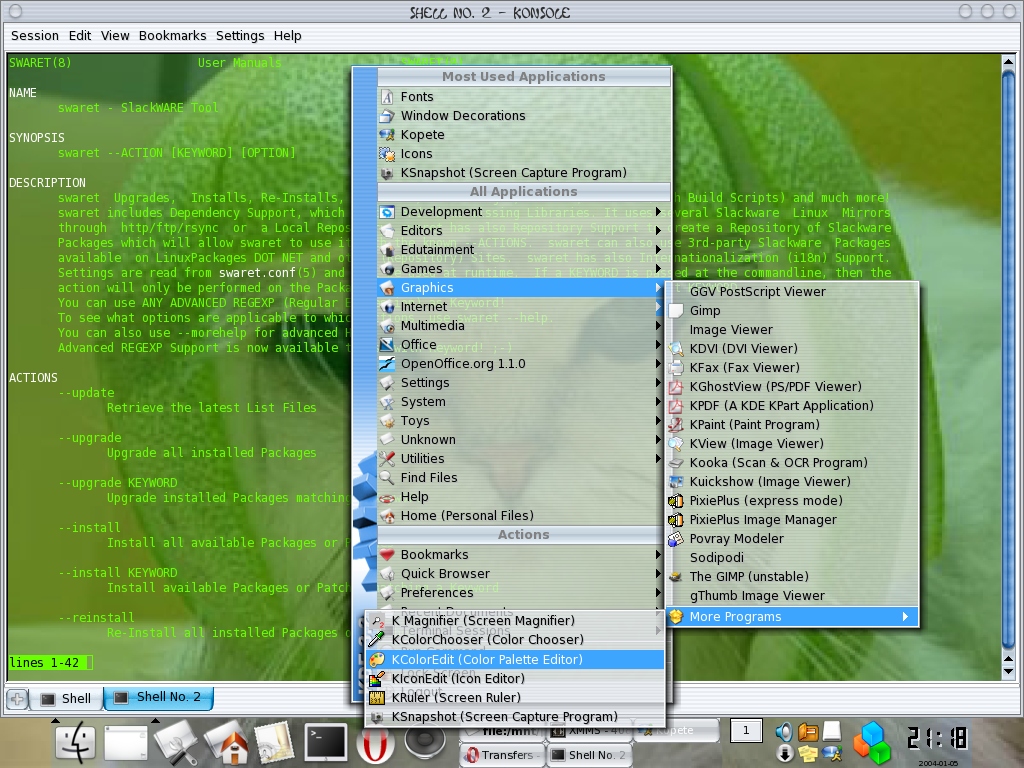The image size is (1024, 768).
Task: Open the Session menu in Konsole
Action: [35, 35]
